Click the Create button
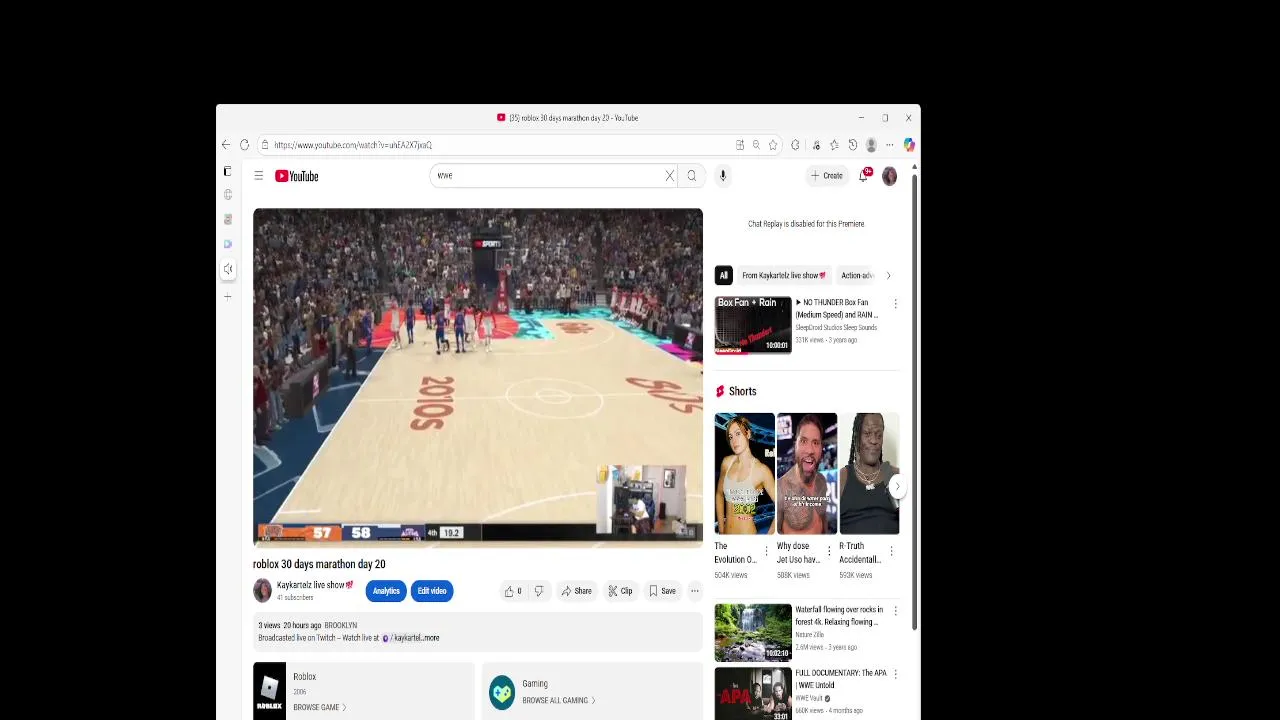The image size is (1280, 720). [x=827, y=176]
